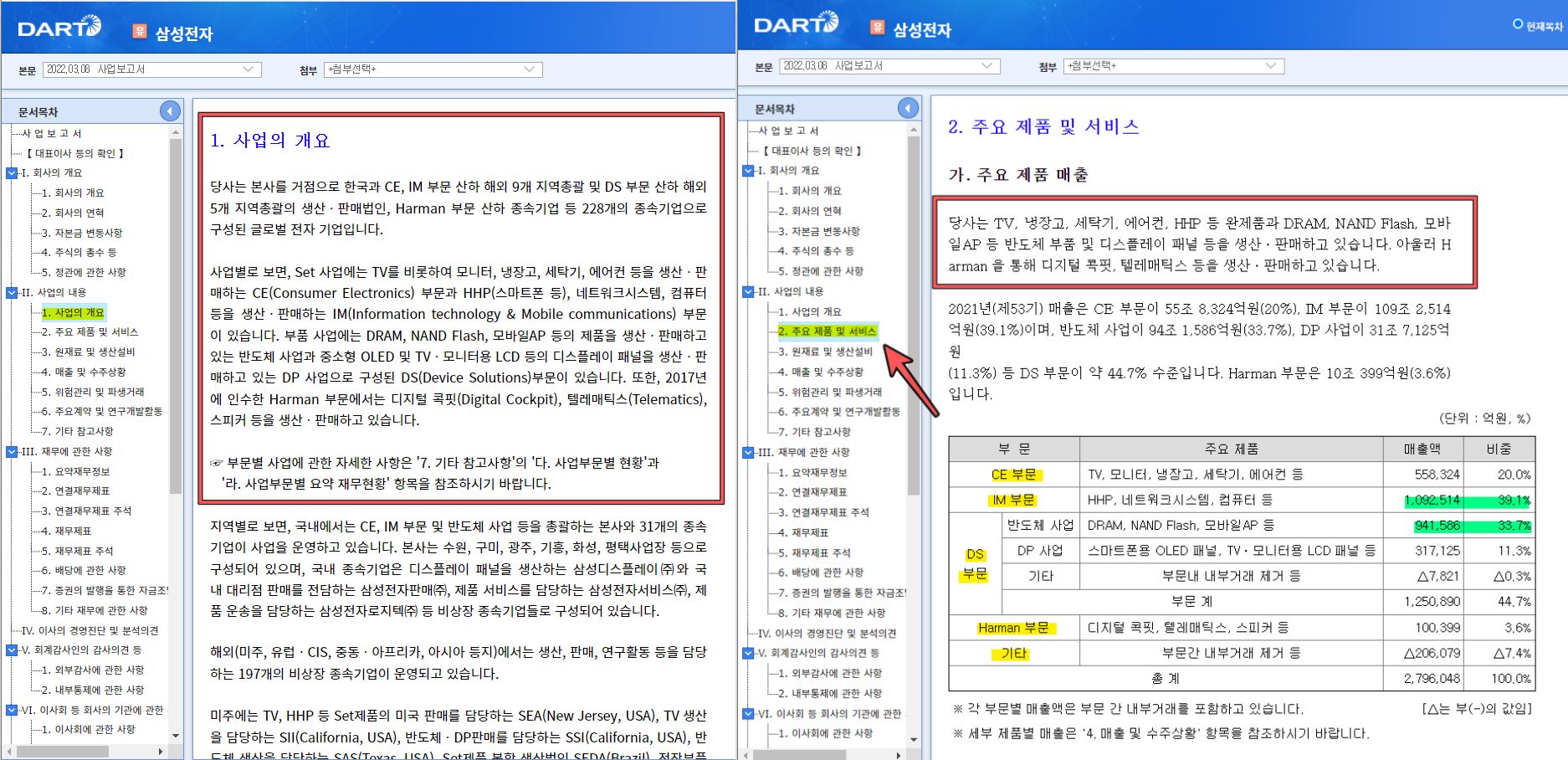The width and height of the screenshot is (1568, 760).
Task: Collapse 'I. 회사의 개요' node in left tree
Action: pyautogui.click(x=12, y=173)
